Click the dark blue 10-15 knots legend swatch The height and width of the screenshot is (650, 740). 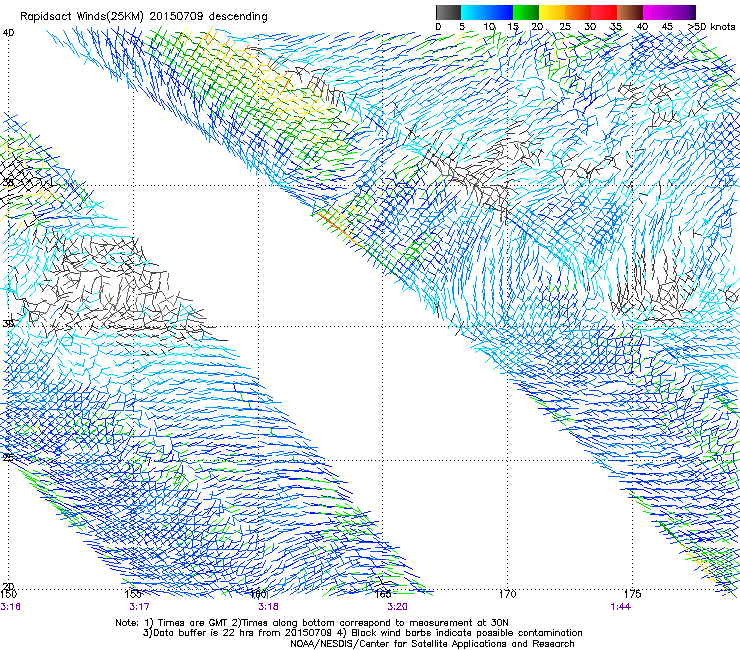[x=500, y=12]
